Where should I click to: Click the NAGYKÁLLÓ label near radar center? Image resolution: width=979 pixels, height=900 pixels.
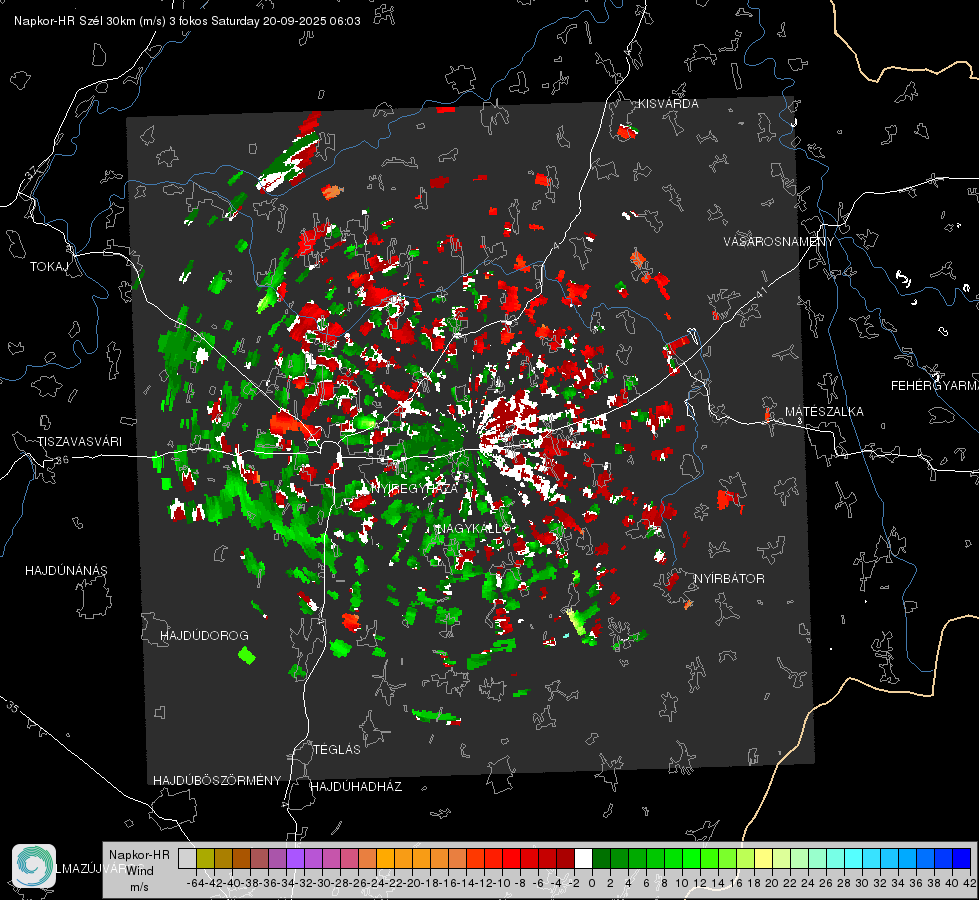click(473, 528)
